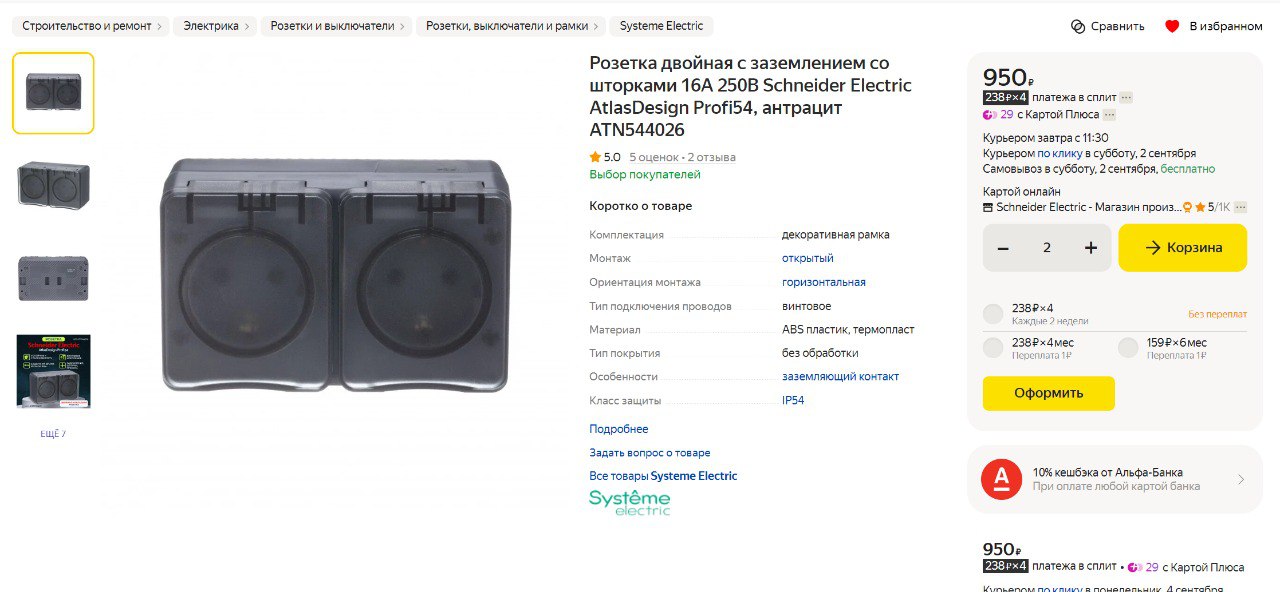Screen dimensions: 1280x592
Task: Select the third product thumbnail image
Action: coord(53,278)
